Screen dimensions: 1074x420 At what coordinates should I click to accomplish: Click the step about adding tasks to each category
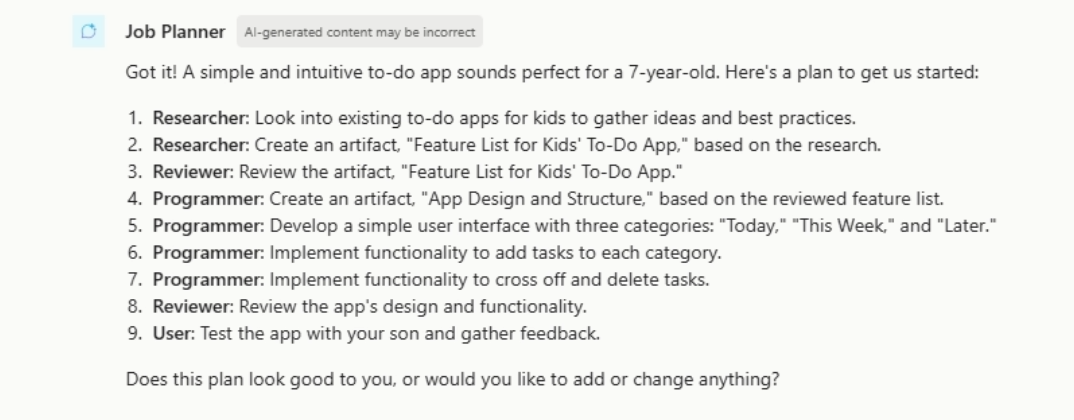tap(436, 253)
